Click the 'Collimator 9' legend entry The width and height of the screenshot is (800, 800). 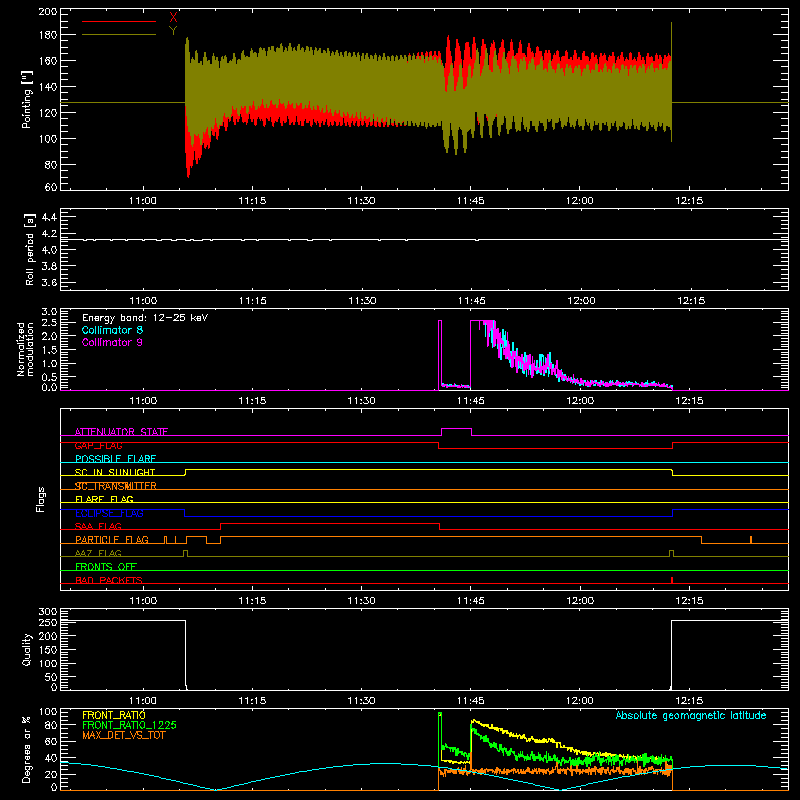112,342
